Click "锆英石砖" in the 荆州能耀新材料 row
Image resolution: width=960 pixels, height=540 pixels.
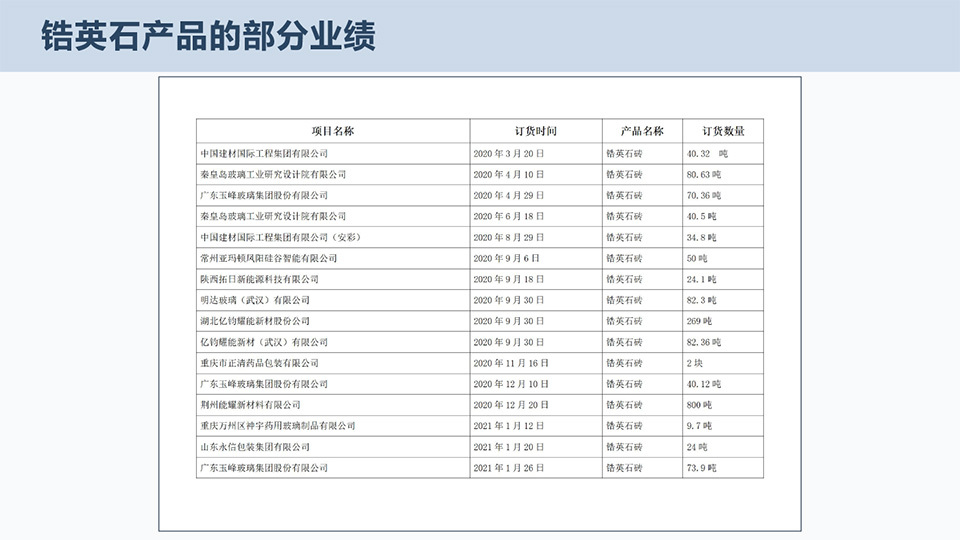(x=624, y=405)
